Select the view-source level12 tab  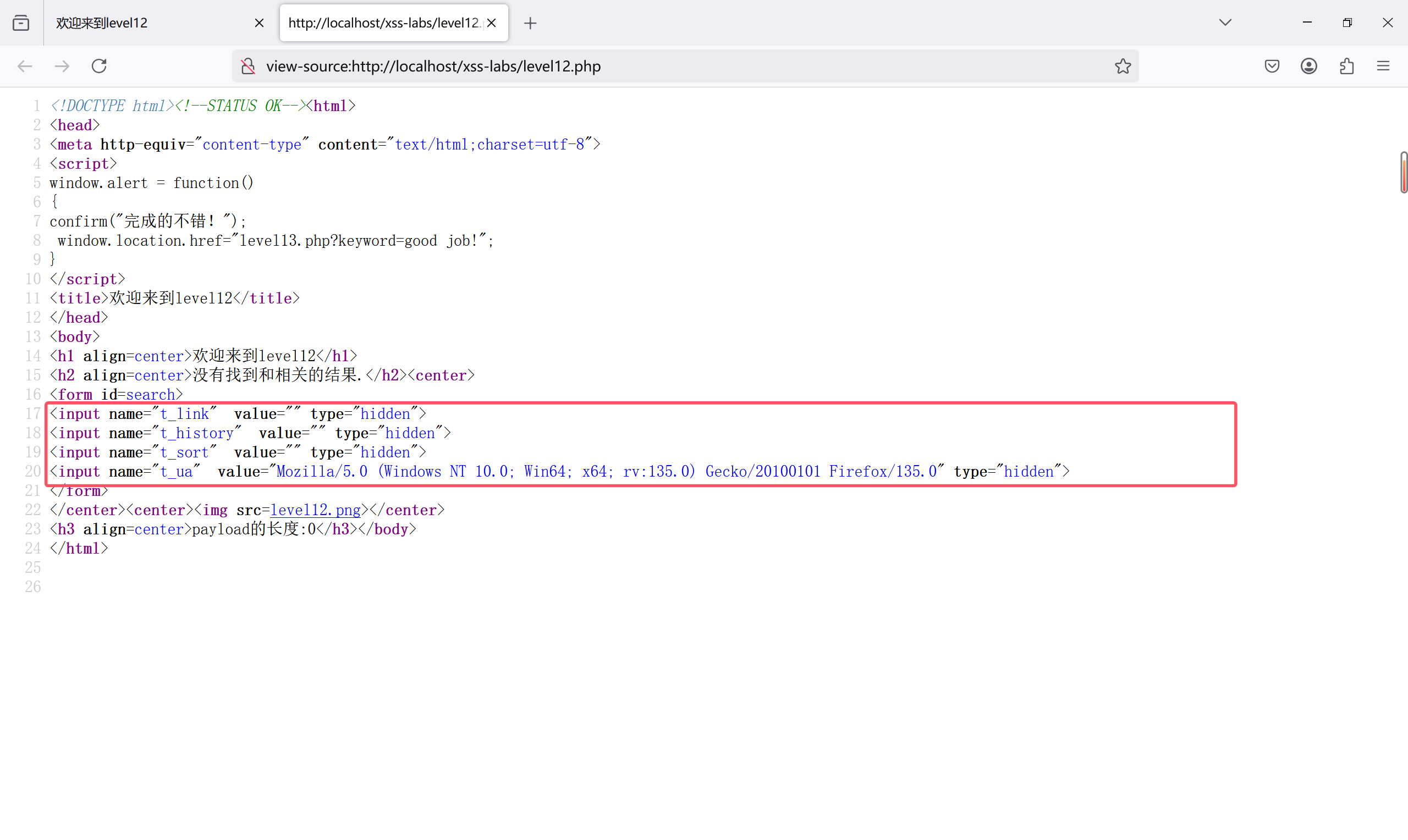pyautogui.click(x=384, y=23)
